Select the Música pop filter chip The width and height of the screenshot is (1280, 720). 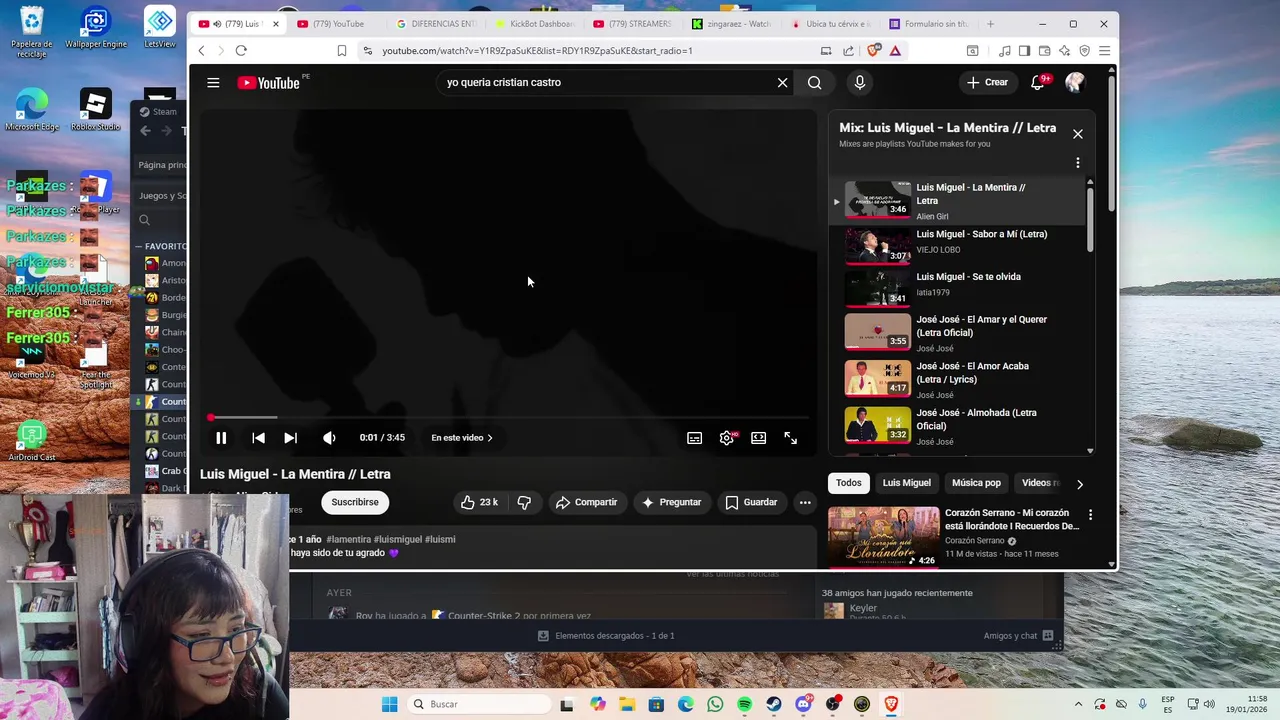click(976, 483)
